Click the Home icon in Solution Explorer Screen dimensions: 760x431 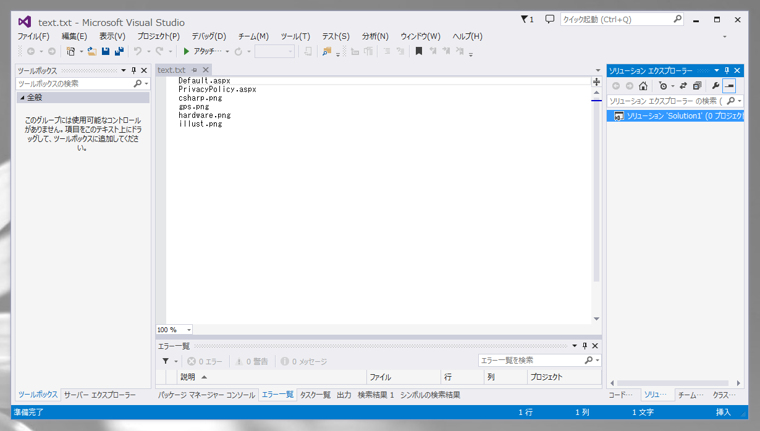tap(643, 86)
